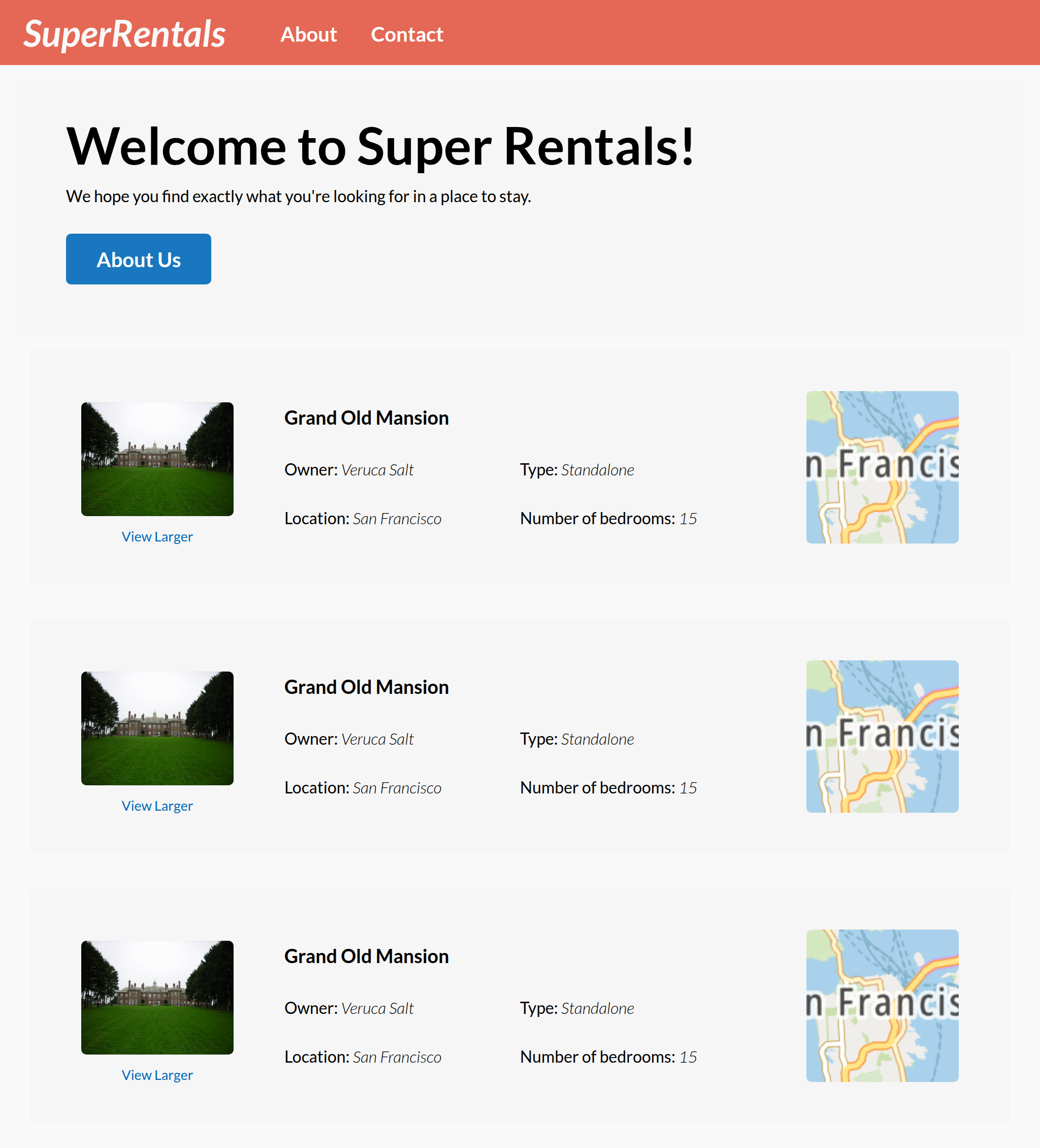
Task: Click View Larger under the second listing
Action: pos(157,805)
